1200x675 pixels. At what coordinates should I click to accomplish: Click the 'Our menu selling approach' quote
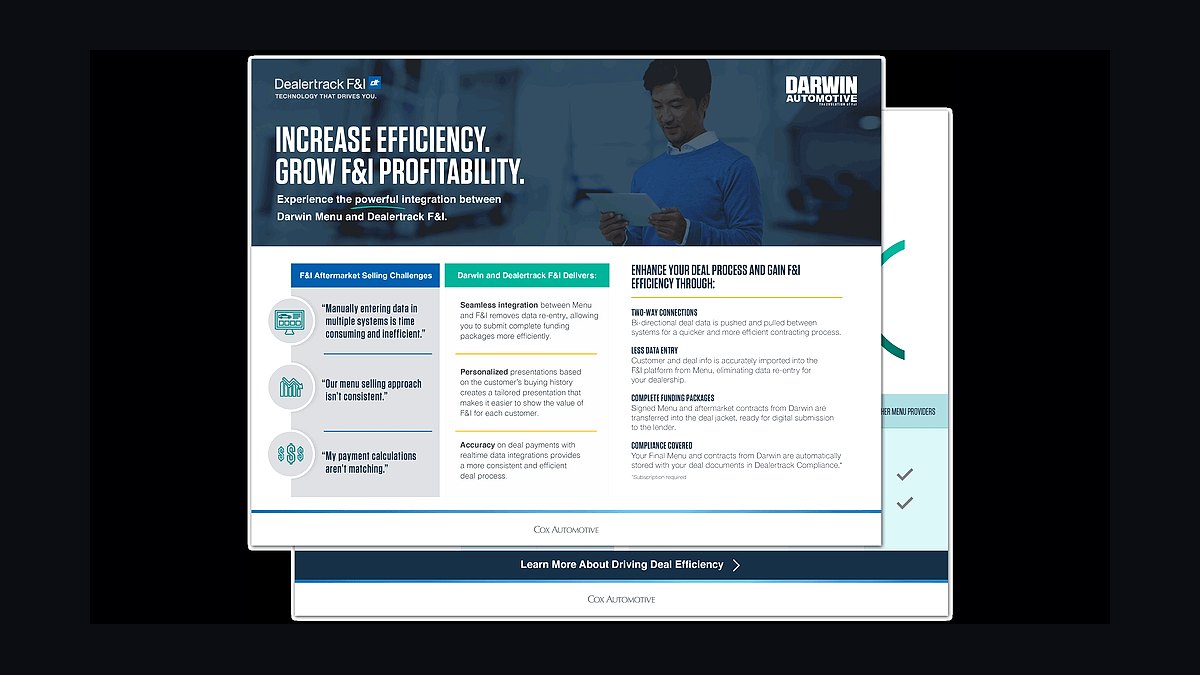(x=372, y=390)
